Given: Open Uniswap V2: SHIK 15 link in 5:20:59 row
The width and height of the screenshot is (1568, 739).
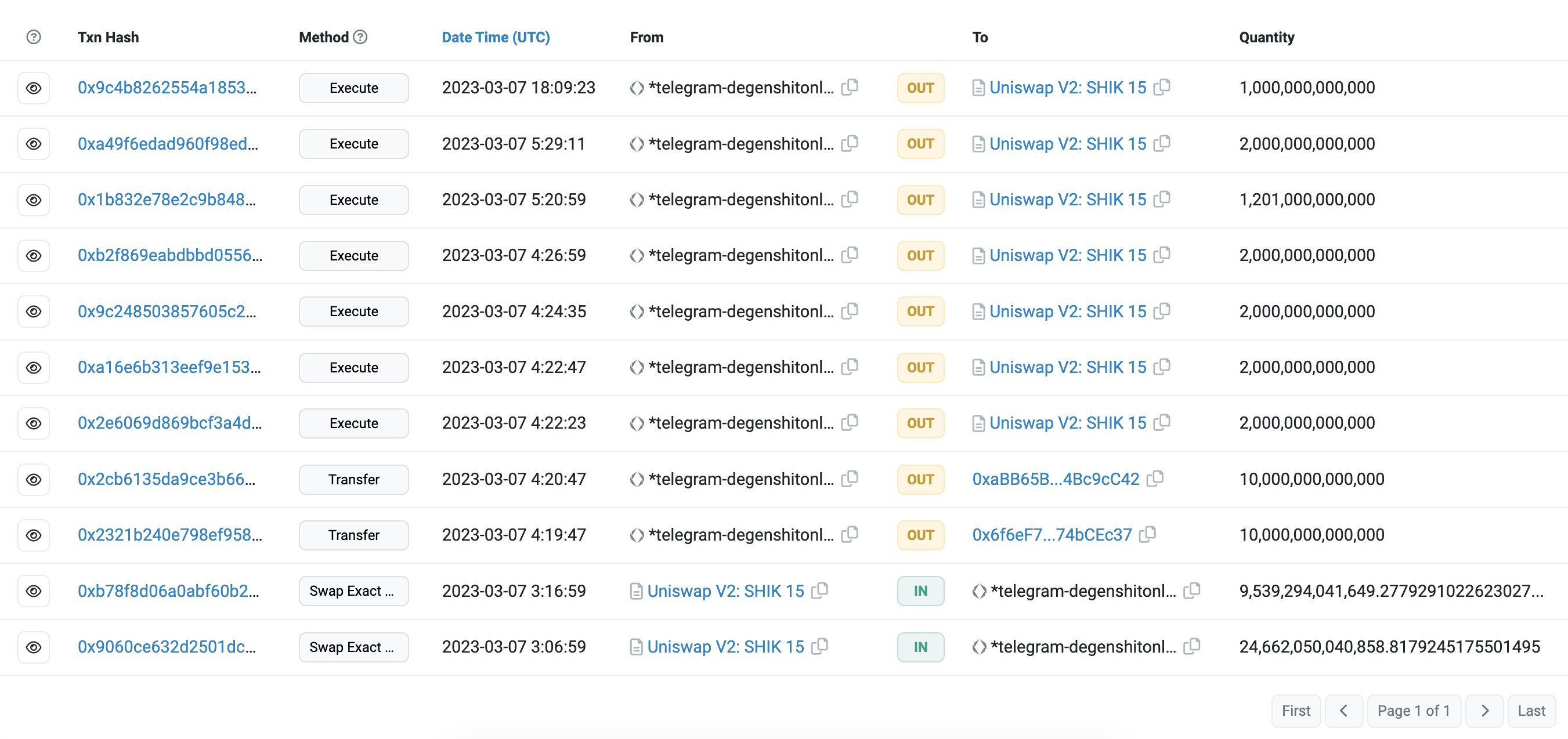Looking at the screenshot, I should (x=1067, y=200).
